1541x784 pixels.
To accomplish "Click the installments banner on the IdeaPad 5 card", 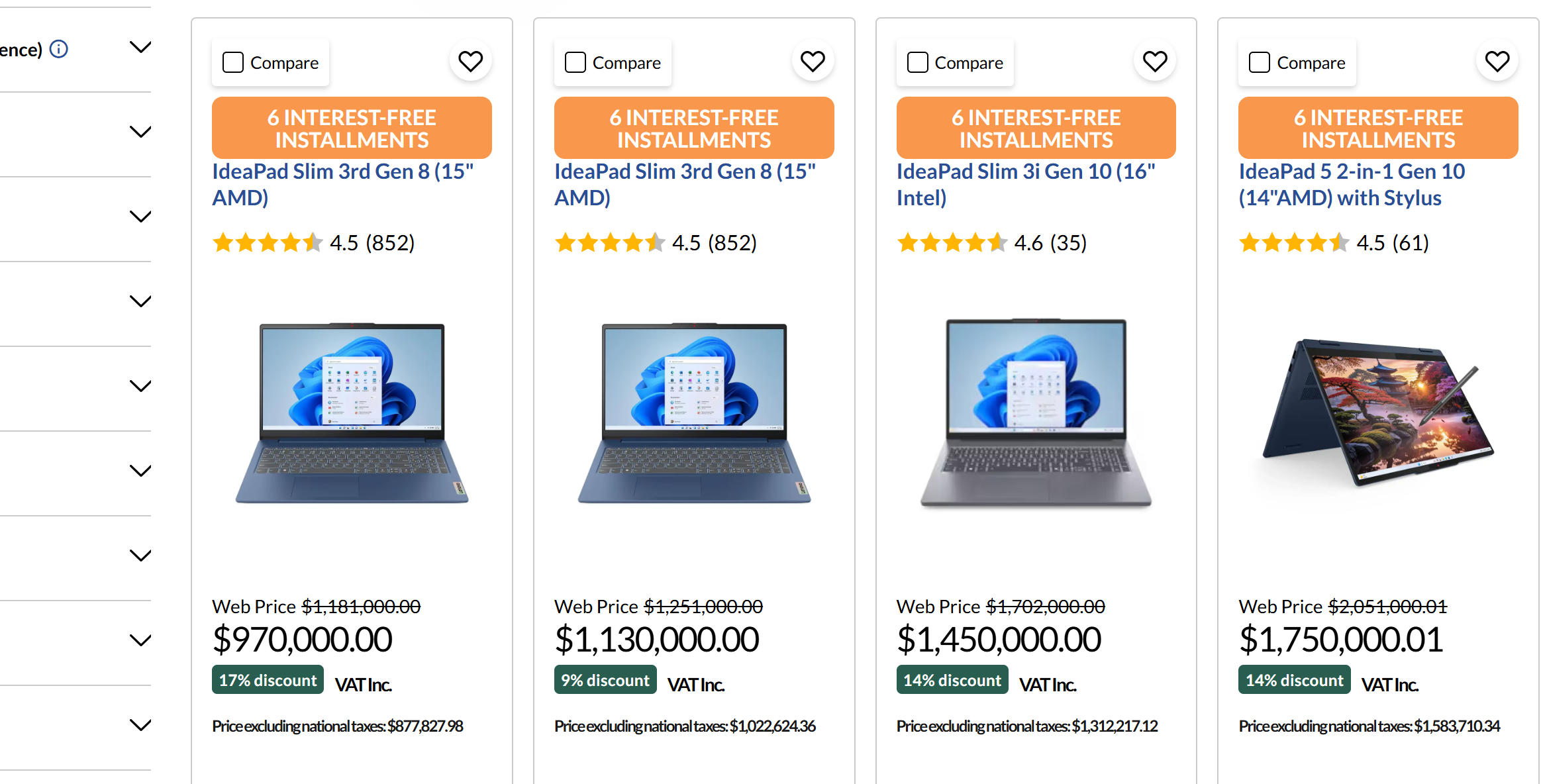I will 1377,128.
